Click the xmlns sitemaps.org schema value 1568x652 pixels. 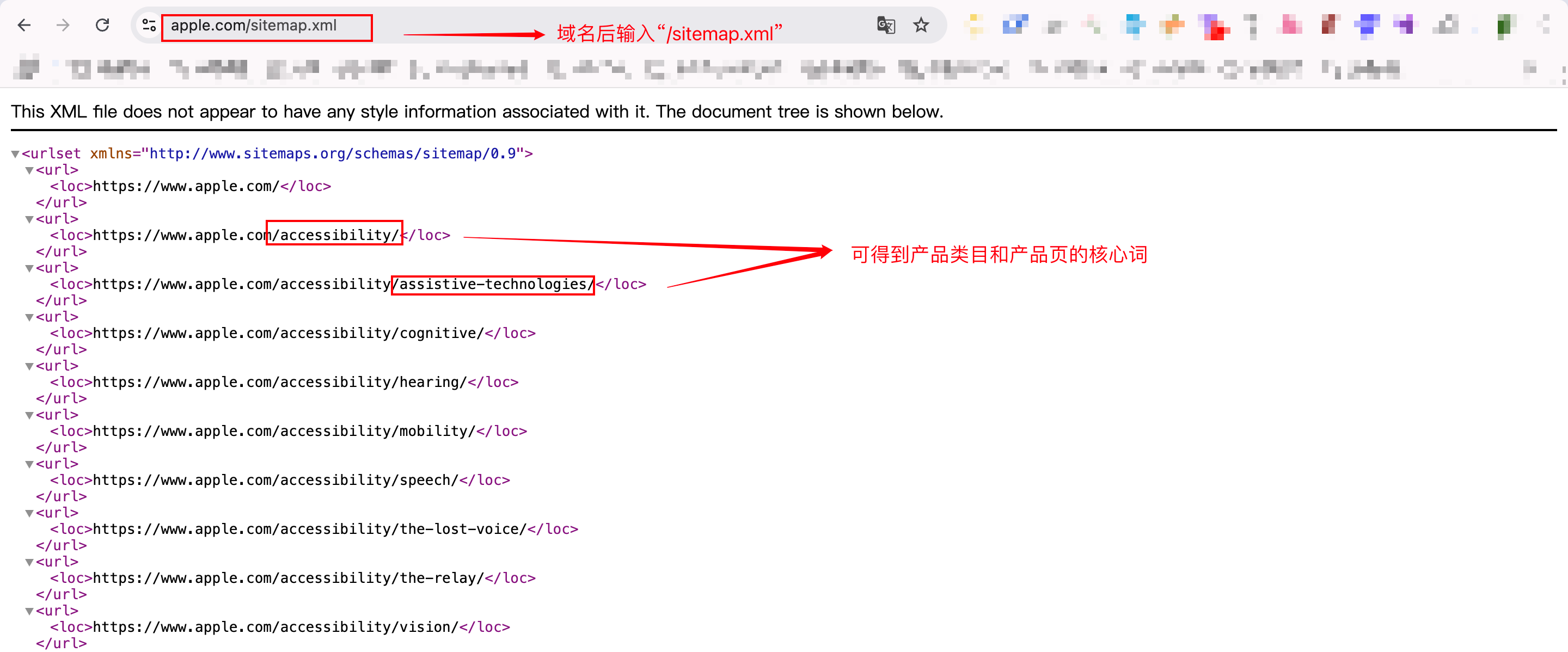334,154
